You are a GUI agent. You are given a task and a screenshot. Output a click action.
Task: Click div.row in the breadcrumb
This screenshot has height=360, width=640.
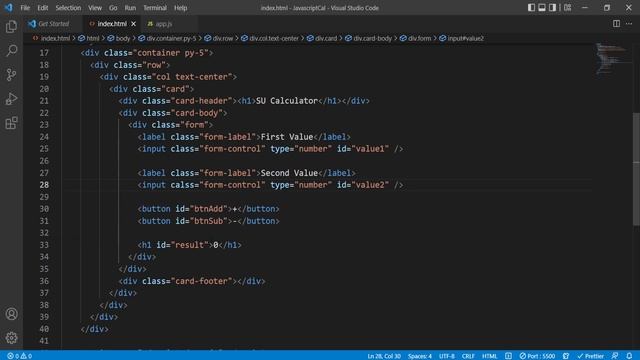(x=222, y=38)
